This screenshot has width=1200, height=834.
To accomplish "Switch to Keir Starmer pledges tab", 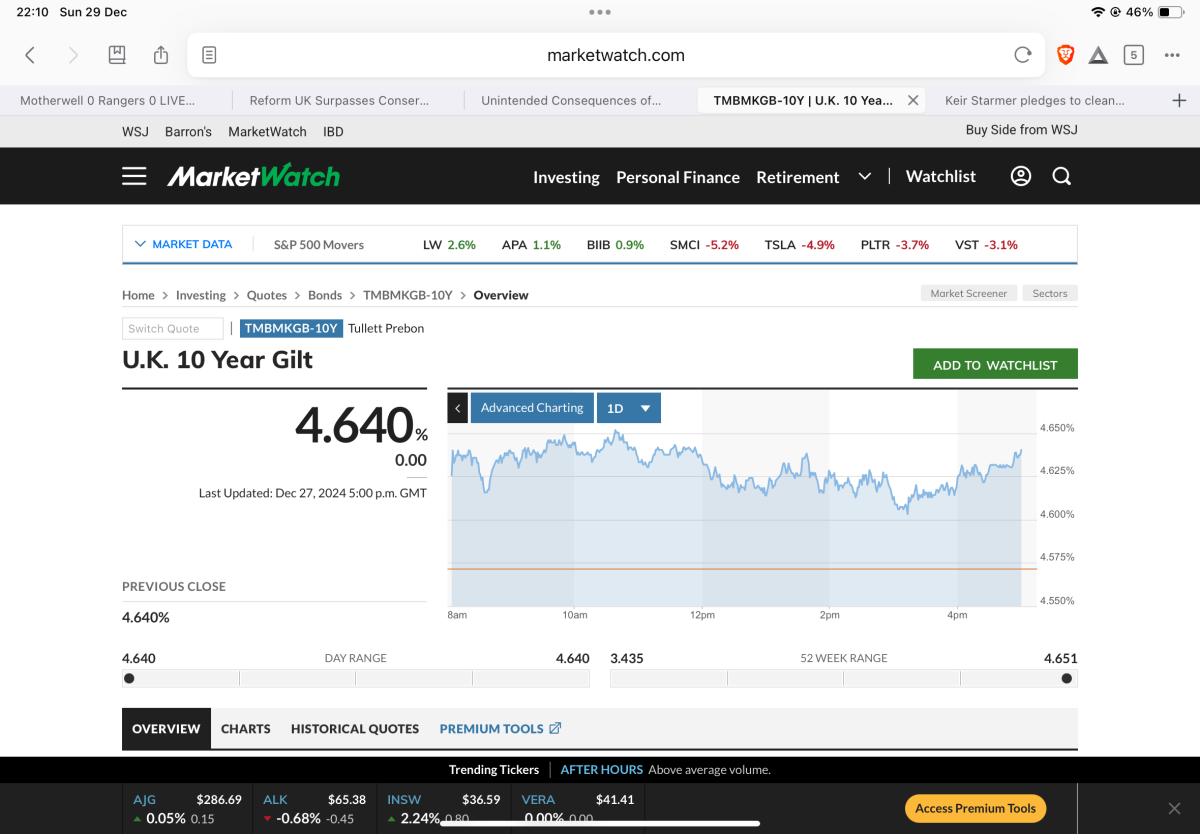I will pos(1035,100).
